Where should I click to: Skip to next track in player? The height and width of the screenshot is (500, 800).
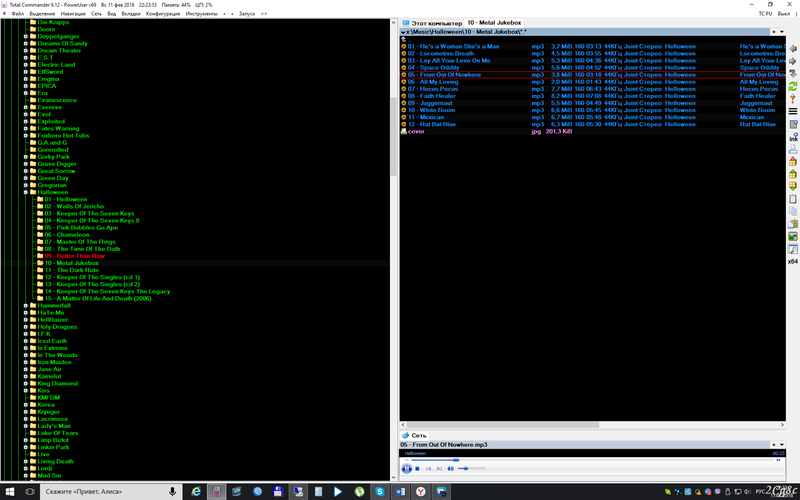point(439,468)
